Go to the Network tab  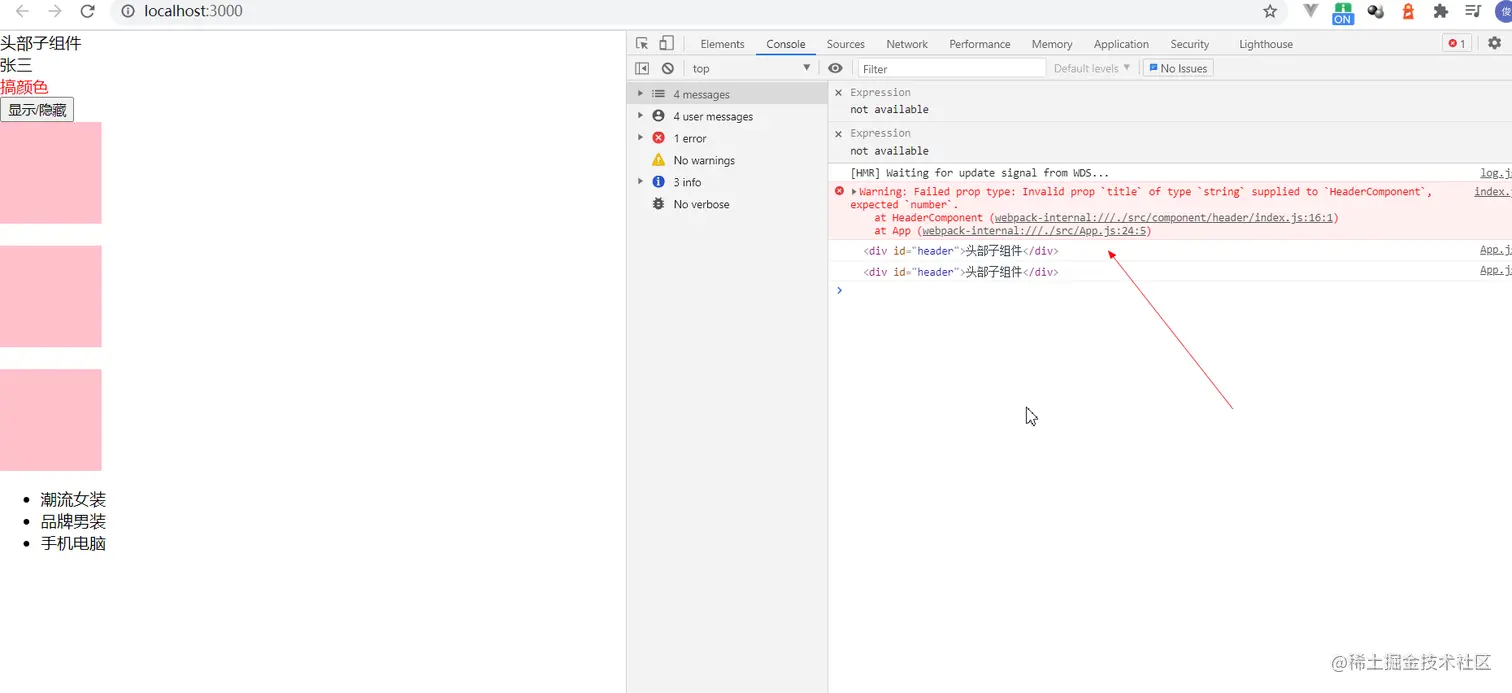tap(907, 44)
